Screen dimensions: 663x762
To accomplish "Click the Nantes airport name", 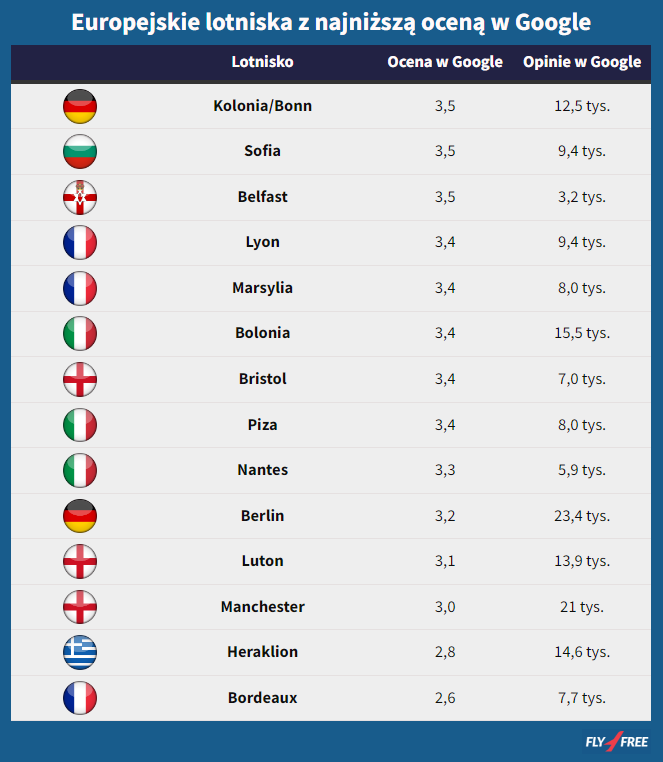I will pyautogui.click(x=262, y=470).
